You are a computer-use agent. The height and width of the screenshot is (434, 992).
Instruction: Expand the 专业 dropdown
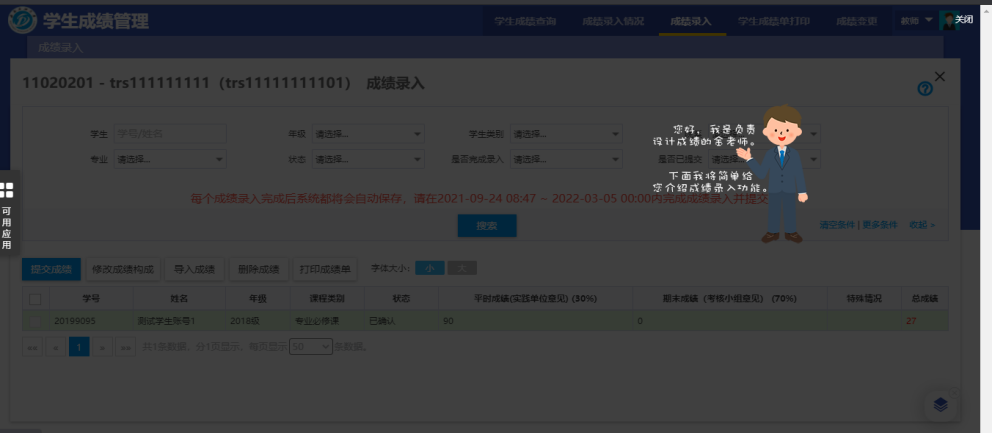tap(170, 159)
